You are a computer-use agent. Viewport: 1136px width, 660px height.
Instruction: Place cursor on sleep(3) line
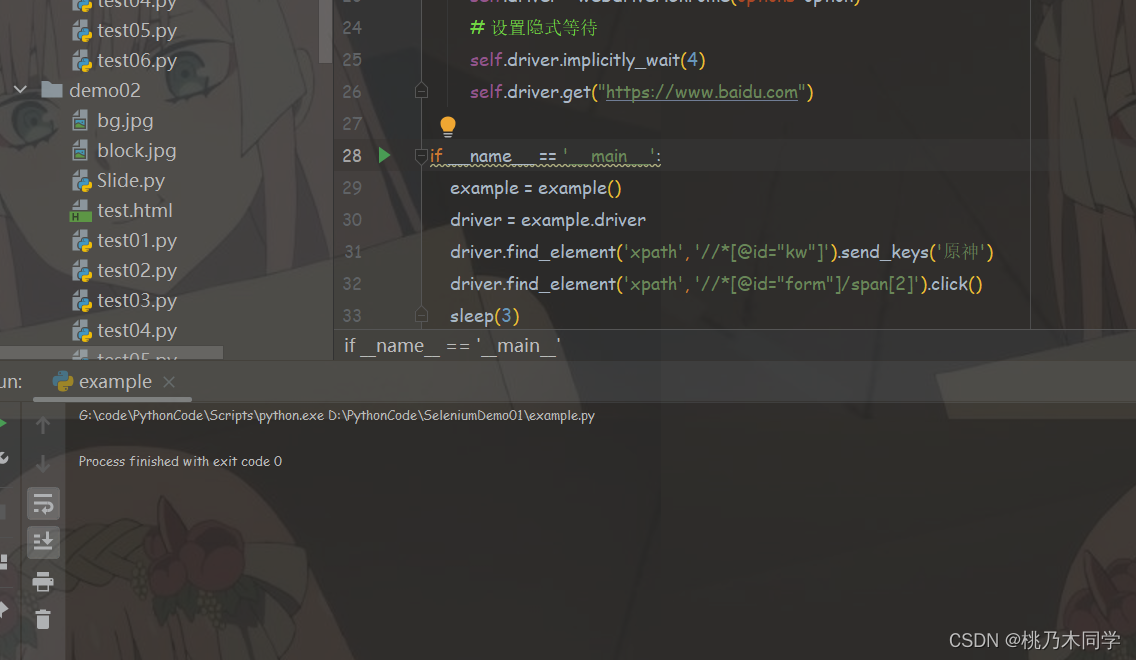[x=484, y=316]
